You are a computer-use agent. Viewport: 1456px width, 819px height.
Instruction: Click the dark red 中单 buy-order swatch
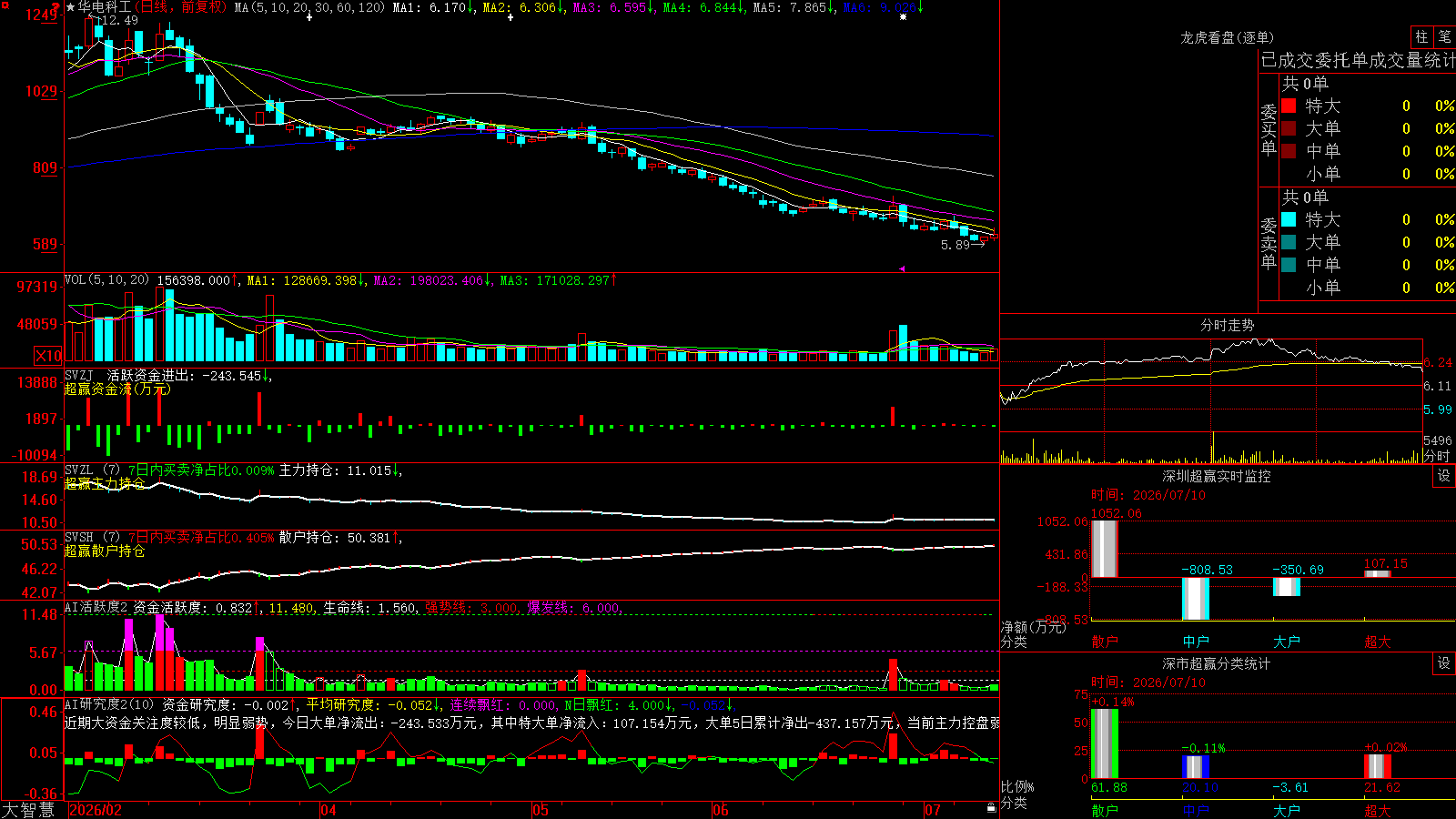(x=1289, y=151)
